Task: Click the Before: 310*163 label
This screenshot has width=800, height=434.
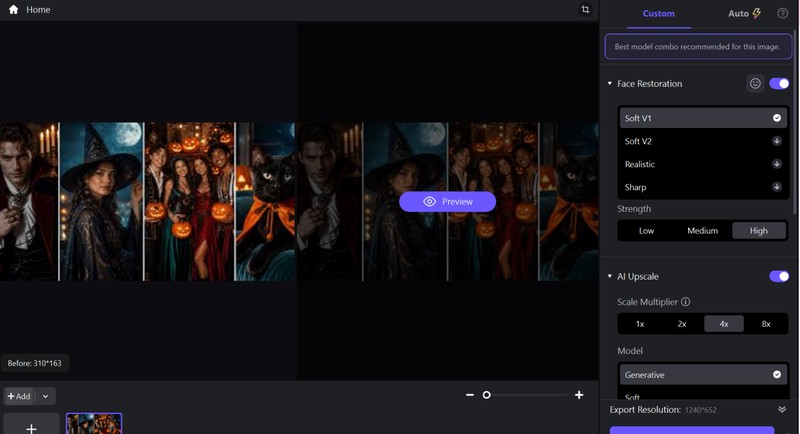Action: [34, 363]
